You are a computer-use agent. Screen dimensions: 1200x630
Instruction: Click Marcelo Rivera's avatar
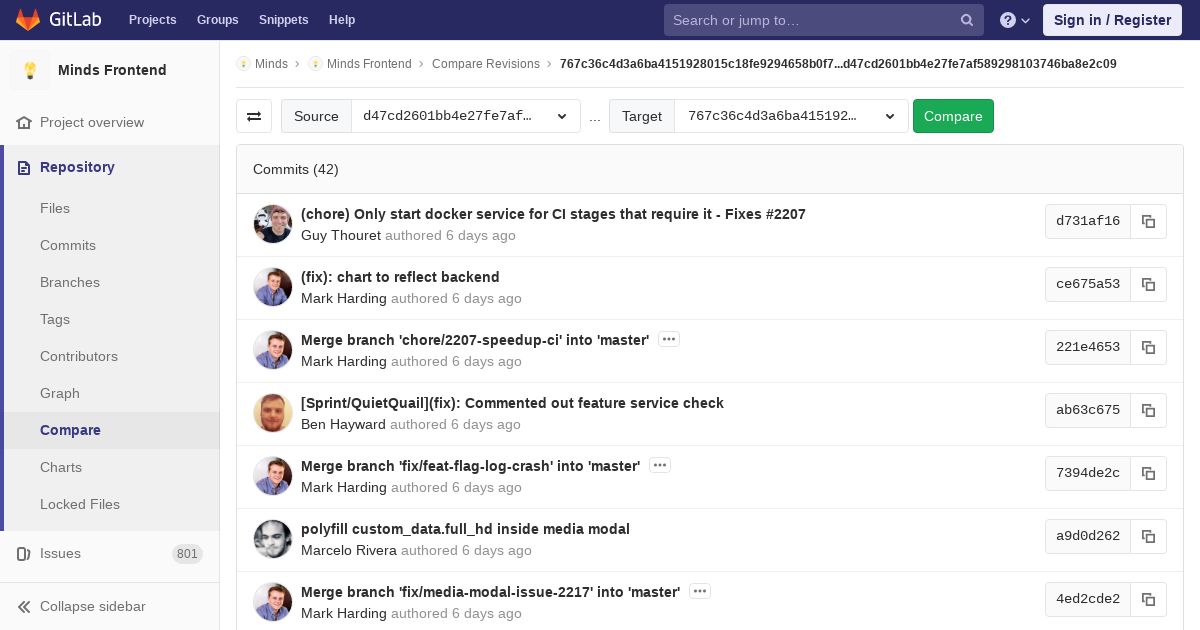click(x=273, y=539)
